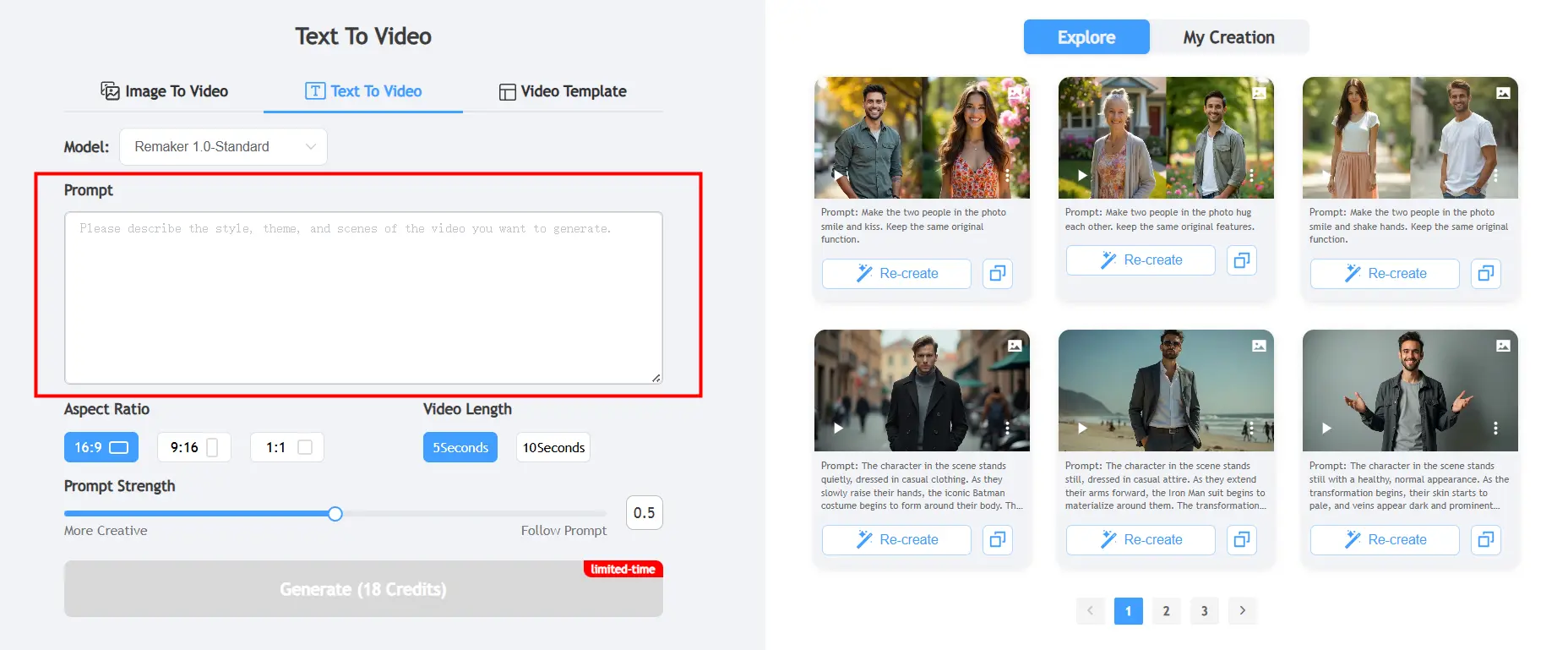
Task: Click image icon on shake hands thumbnail
Action: (x=1503, y=93)
